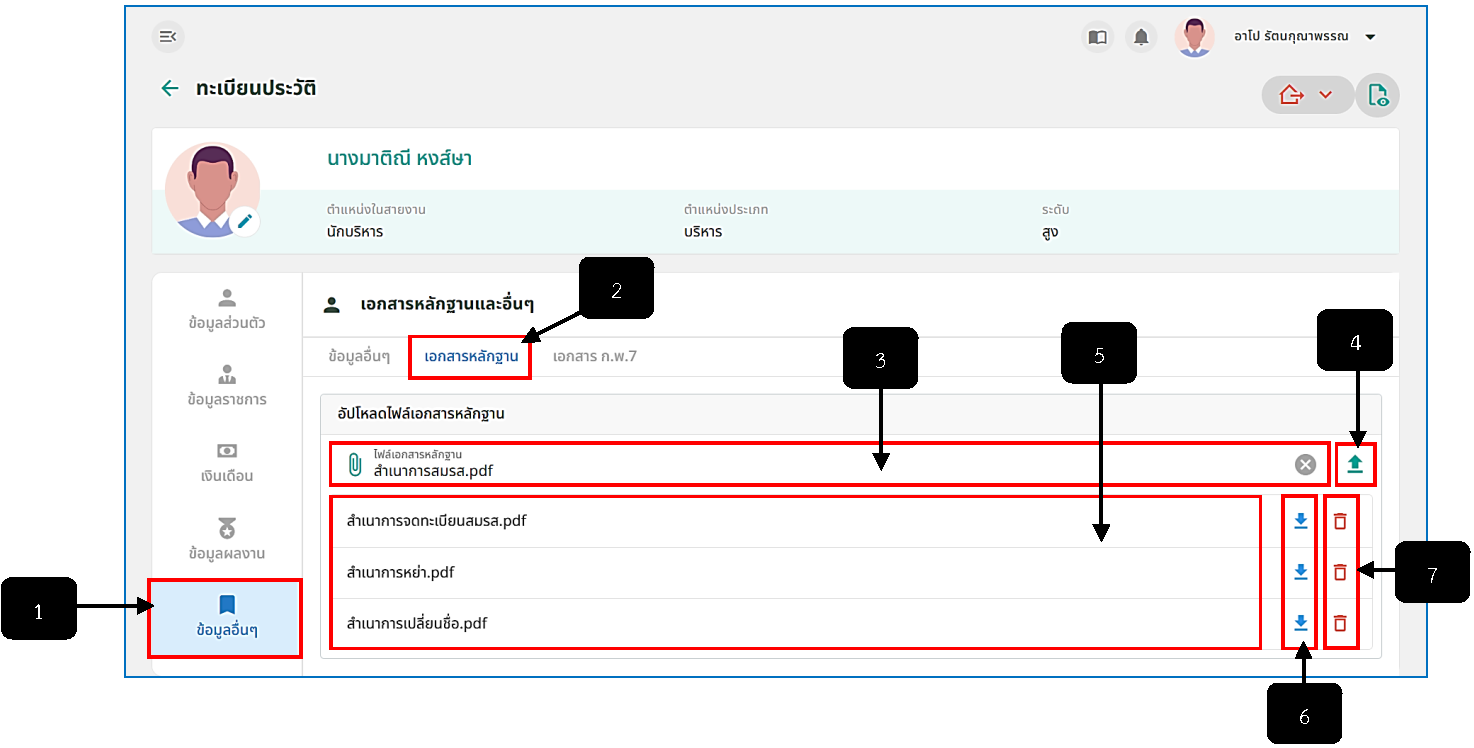Go back with the arrow beside ทะเบียนประวัติ
1474x748 pixels.
pos(170,88)
